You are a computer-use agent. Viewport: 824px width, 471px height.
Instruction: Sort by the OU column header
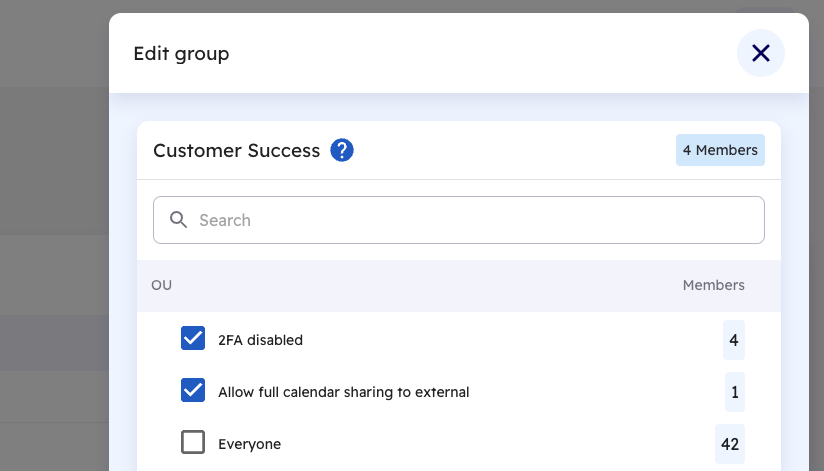[161, 285]
